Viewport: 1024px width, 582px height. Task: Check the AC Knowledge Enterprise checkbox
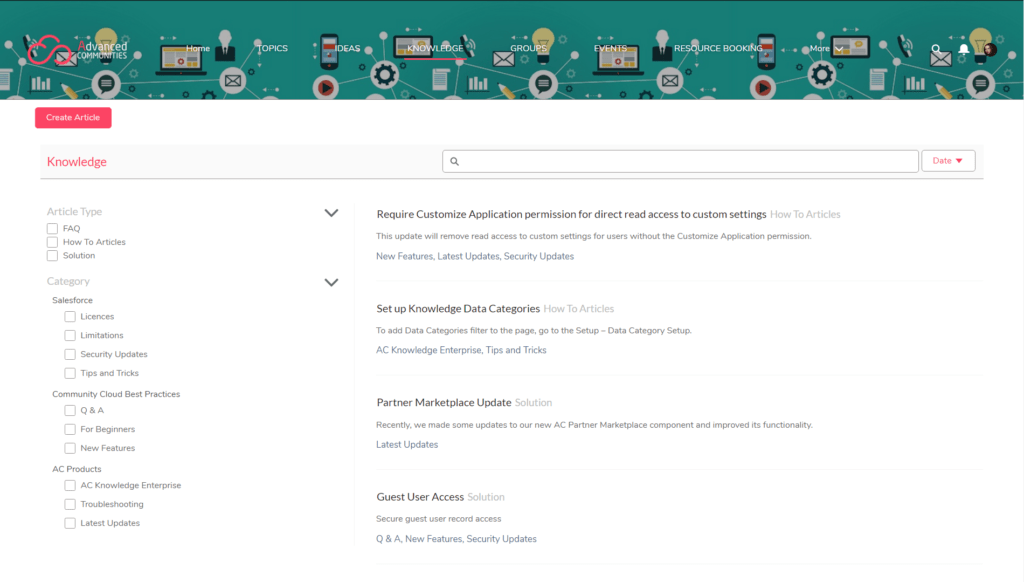pos(70,485)
